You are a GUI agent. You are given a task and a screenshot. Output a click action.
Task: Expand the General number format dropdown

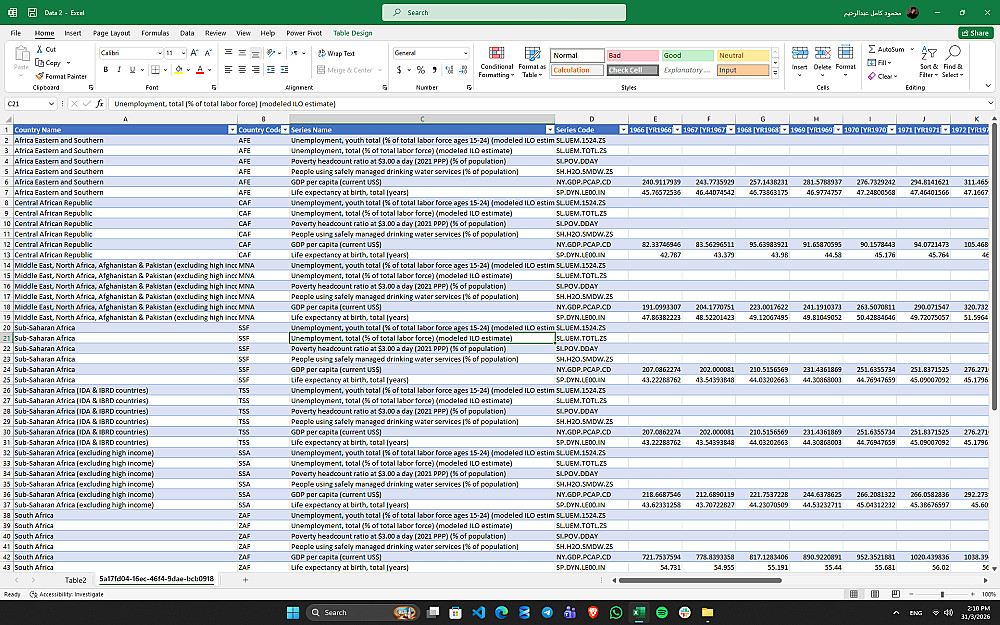(x=465, y=53)
